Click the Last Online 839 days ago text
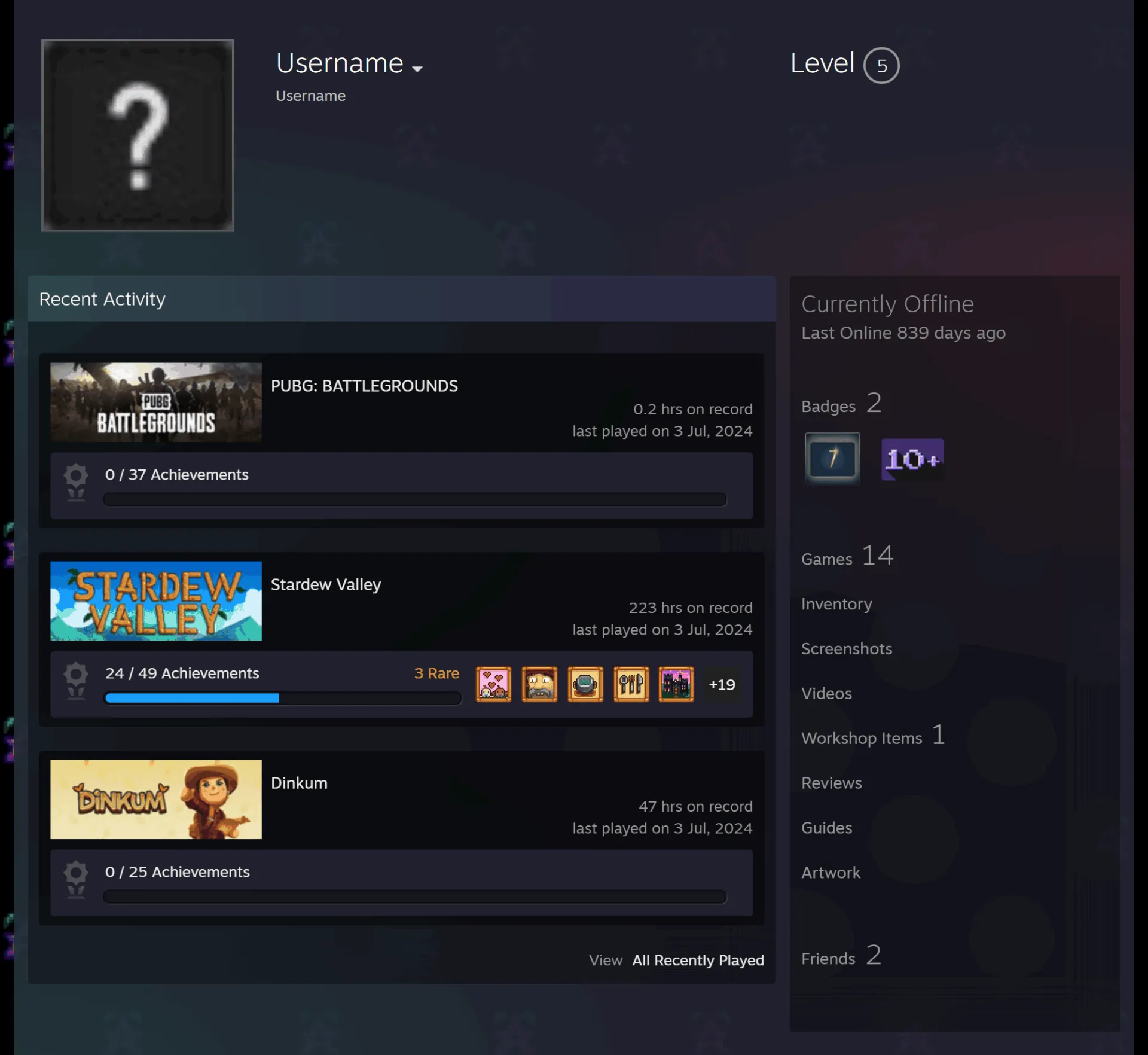The height and width of the screenshot is (1055, 1148). pyautogui.click(x=903, y=333)
